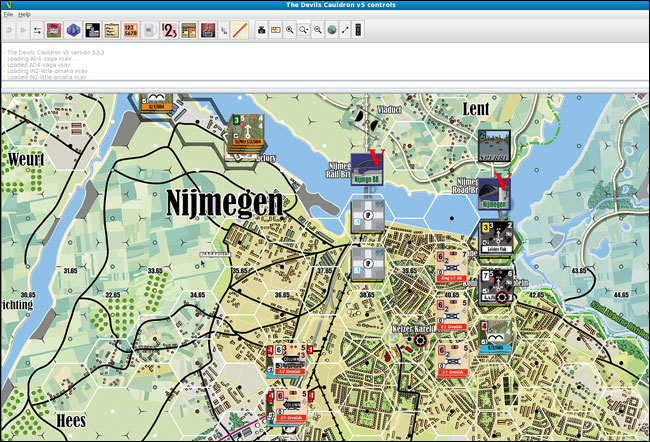Click the camera snapshot icon
Viewport: 650px width, 442px height.
click(x=262, y=31)
